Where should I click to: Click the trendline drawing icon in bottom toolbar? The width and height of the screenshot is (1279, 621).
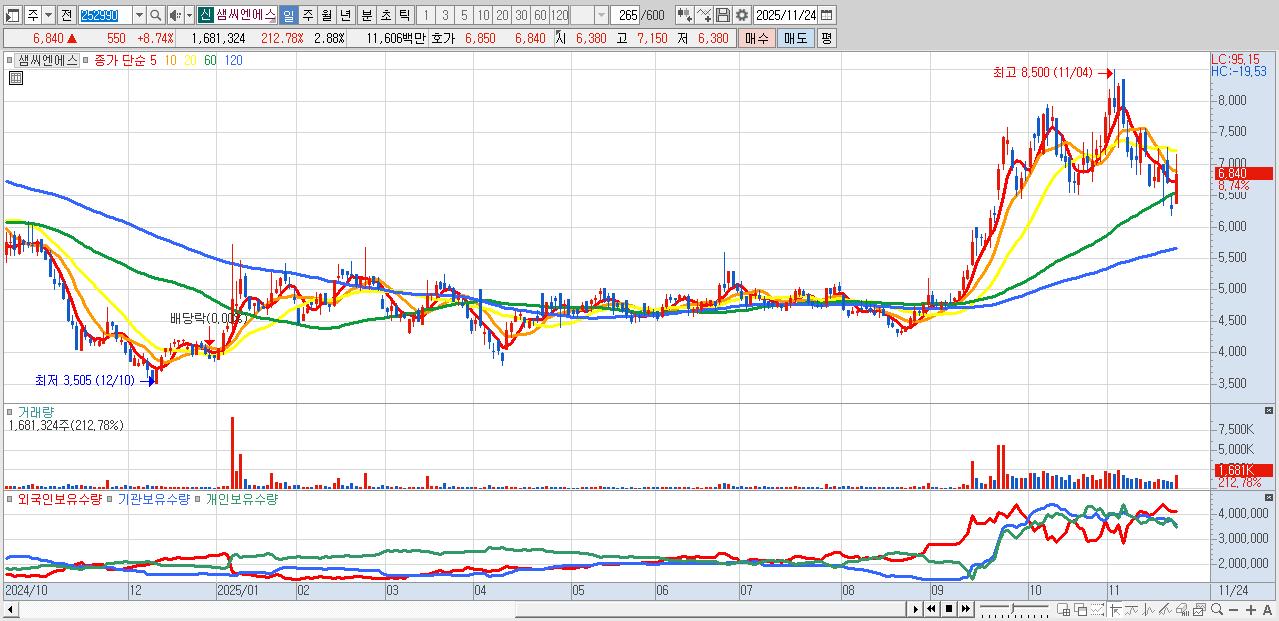(1131, 609)
